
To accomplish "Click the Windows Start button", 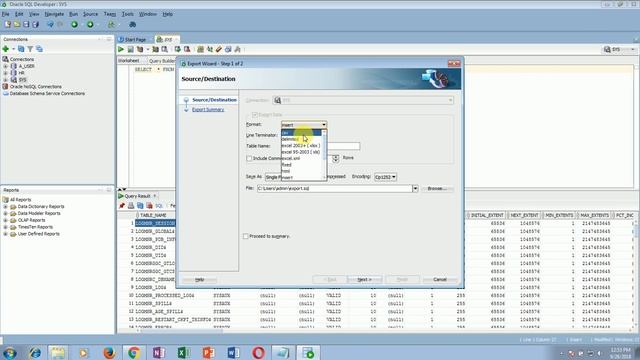I will pos(10,352).
